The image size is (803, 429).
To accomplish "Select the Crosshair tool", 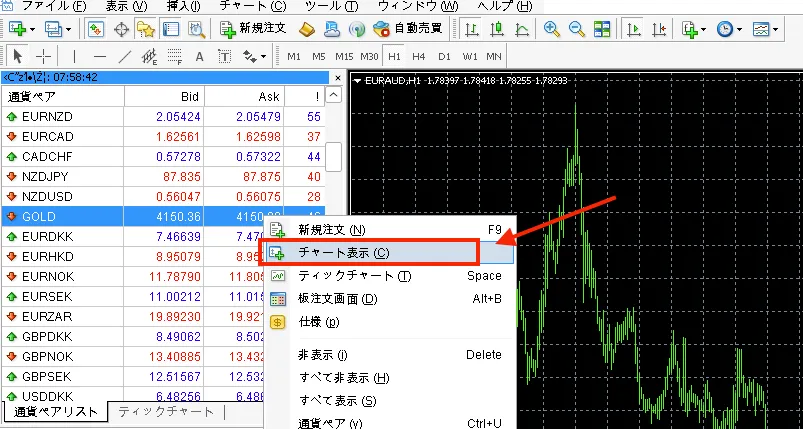I will pyautogui.click(x=46, y=56).
